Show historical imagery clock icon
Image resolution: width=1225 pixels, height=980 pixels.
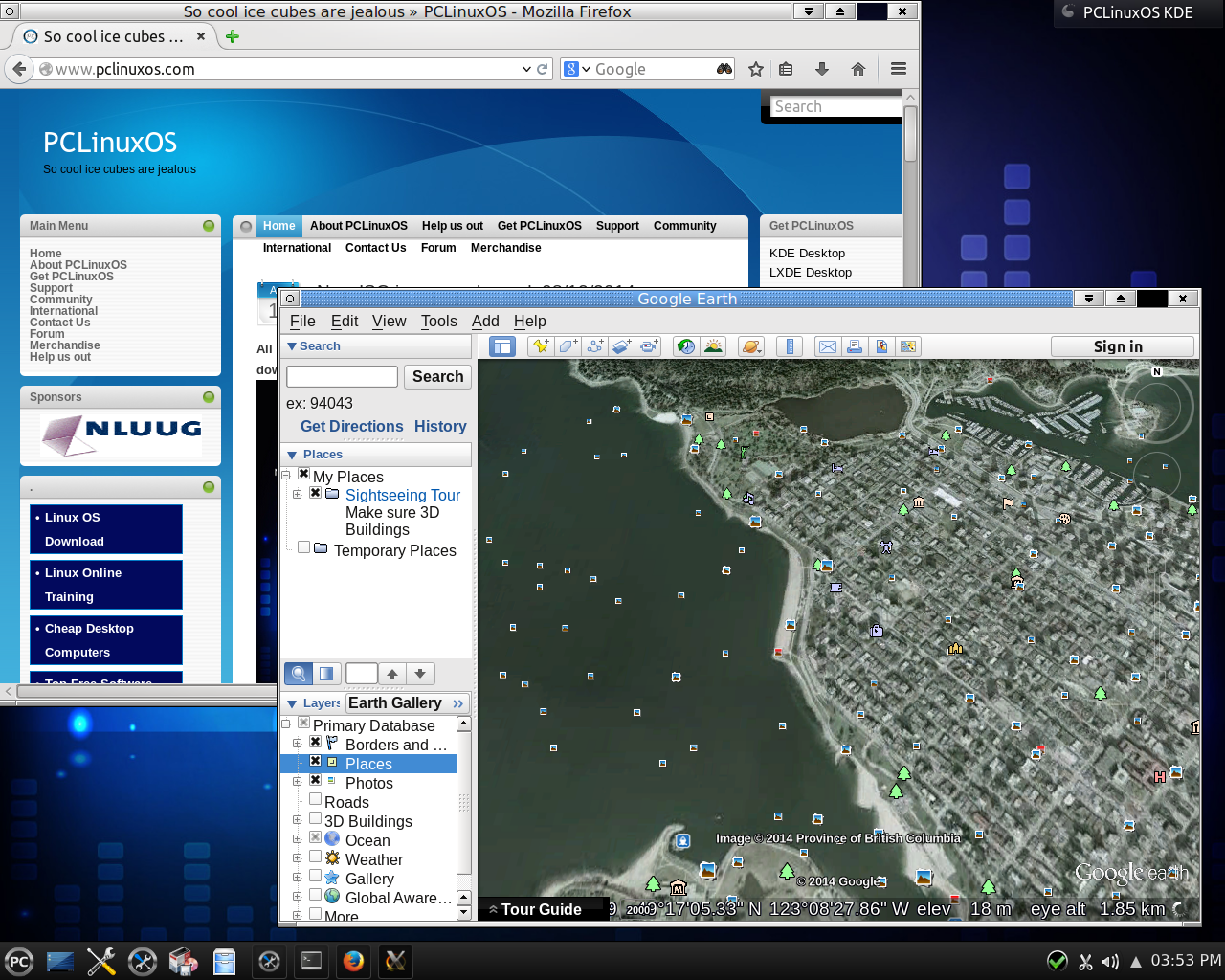click(686, 346)
